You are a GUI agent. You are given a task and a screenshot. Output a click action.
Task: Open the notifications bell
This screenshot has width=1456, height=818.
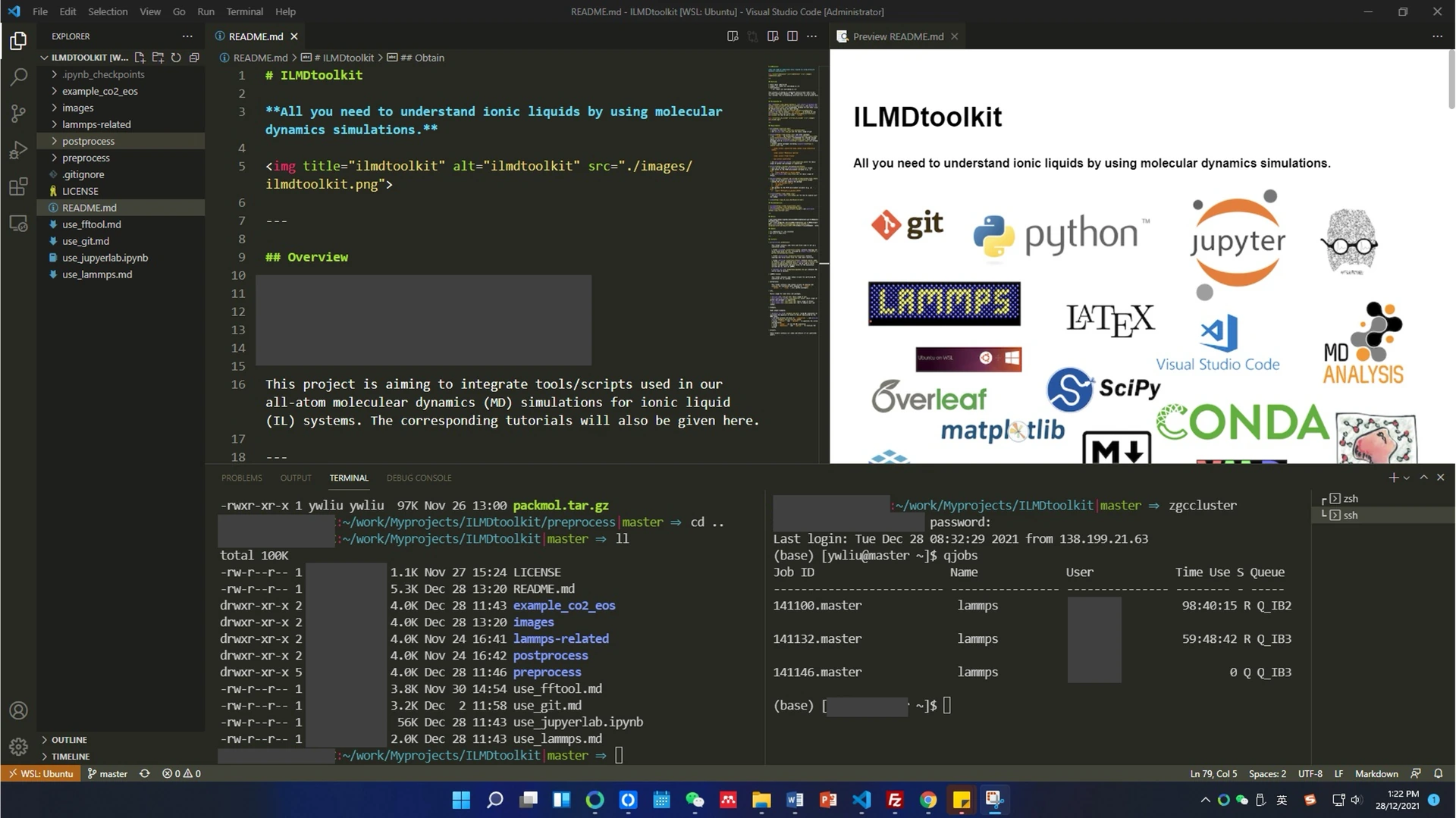pos(1439,774)
